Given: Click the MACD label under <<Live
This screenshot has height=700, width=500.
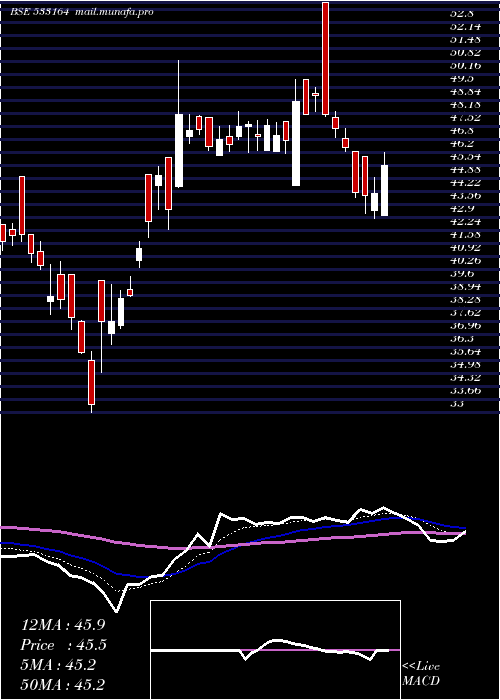Looking at the screenshot, I should pos(421,681).
